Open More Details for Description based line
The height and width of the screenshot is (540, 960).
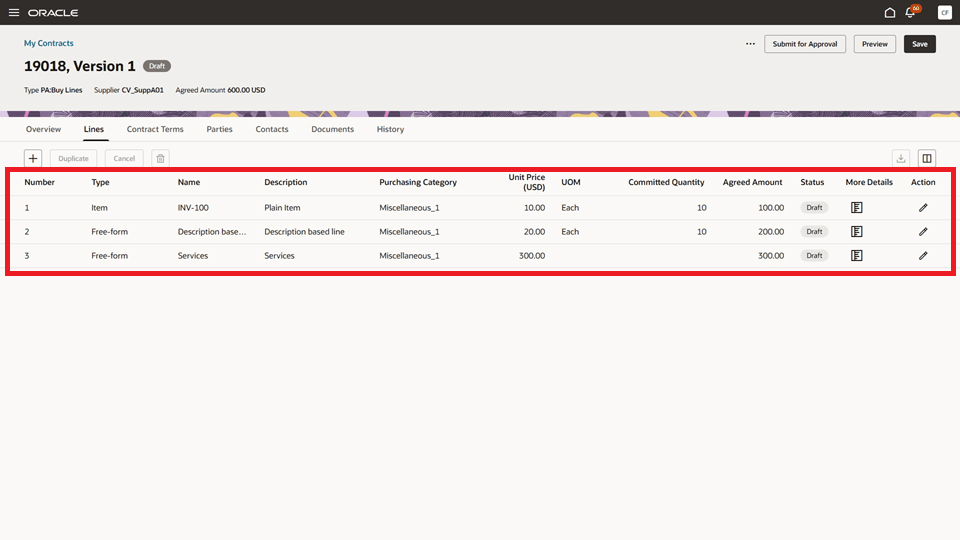click(857, 231)
